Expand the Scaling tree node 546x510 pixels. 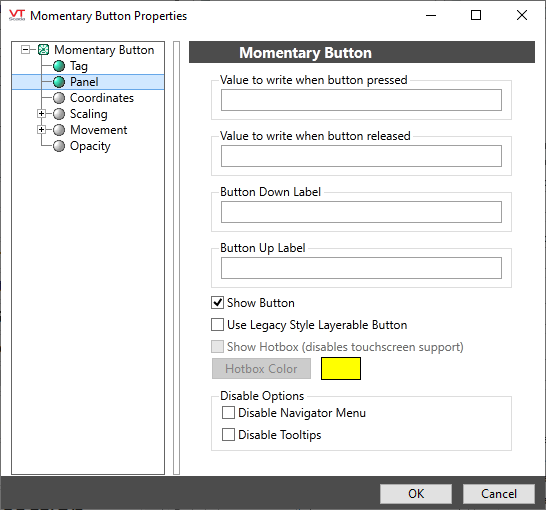pos(41,114)
